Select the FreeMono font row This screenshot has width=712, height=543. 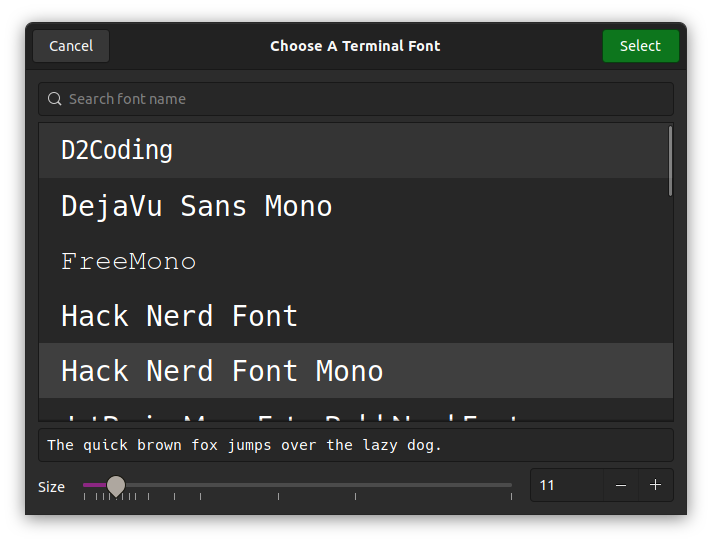[354, 261]
